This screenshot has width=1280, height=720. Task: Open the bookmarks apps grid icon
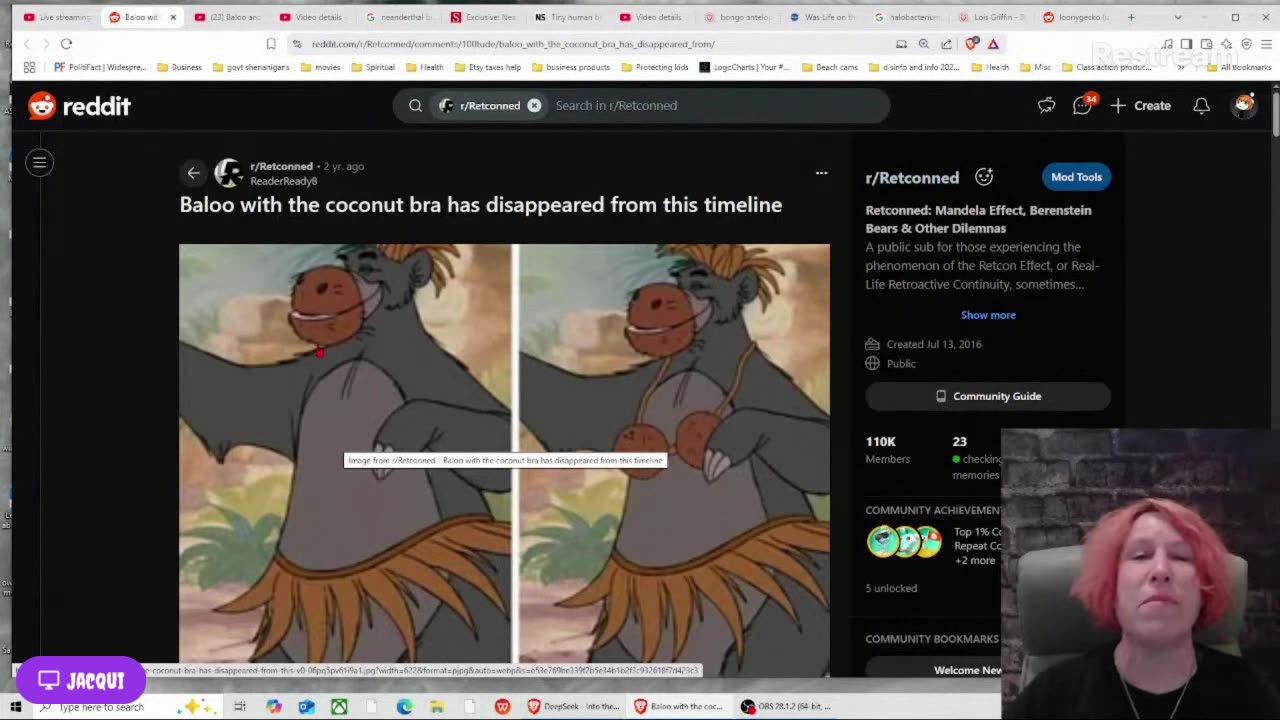click(29, 67)
